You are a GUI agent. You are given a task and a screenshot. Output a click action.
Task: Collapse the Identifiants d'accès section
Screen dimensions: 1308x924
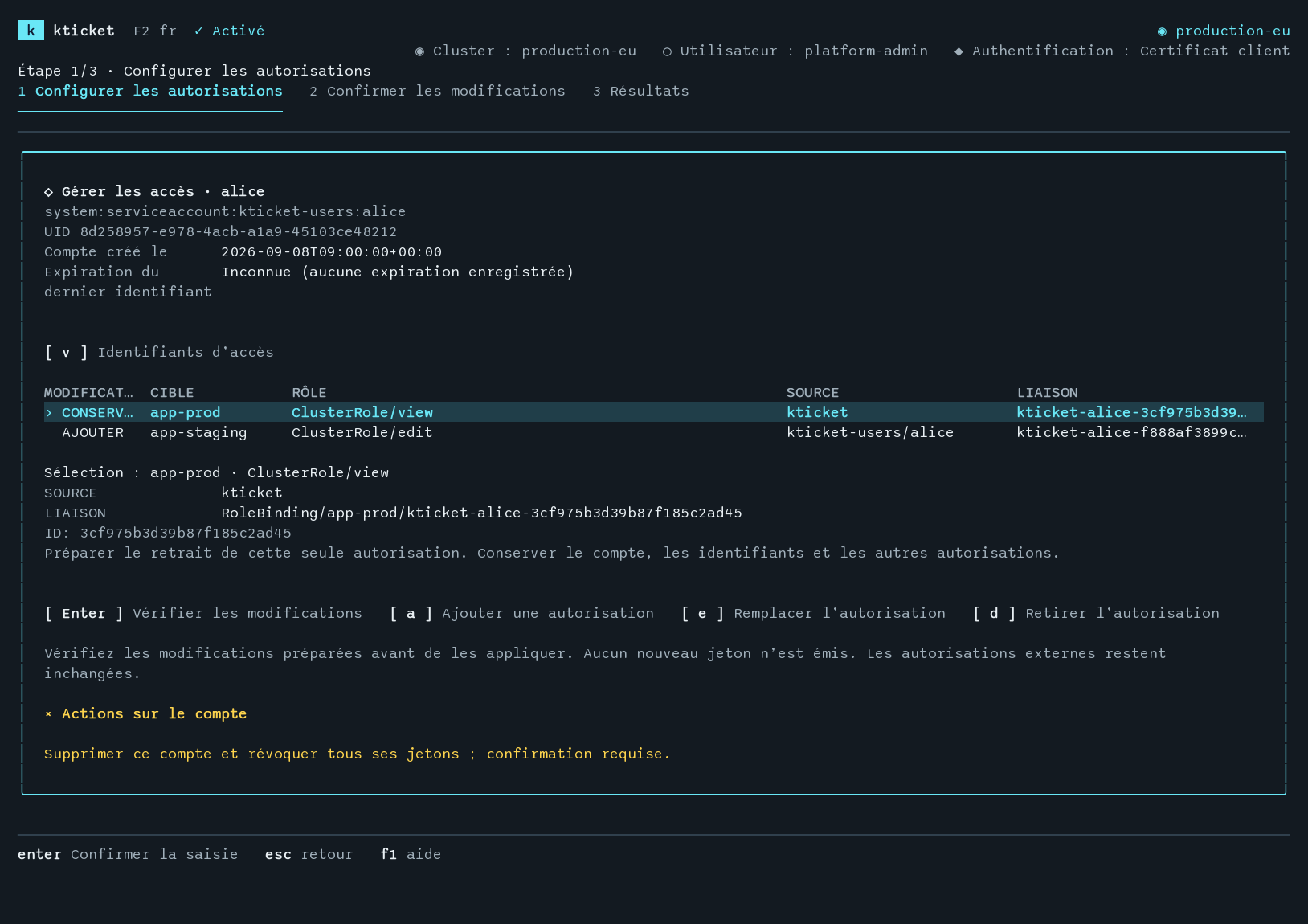point(159,352)
